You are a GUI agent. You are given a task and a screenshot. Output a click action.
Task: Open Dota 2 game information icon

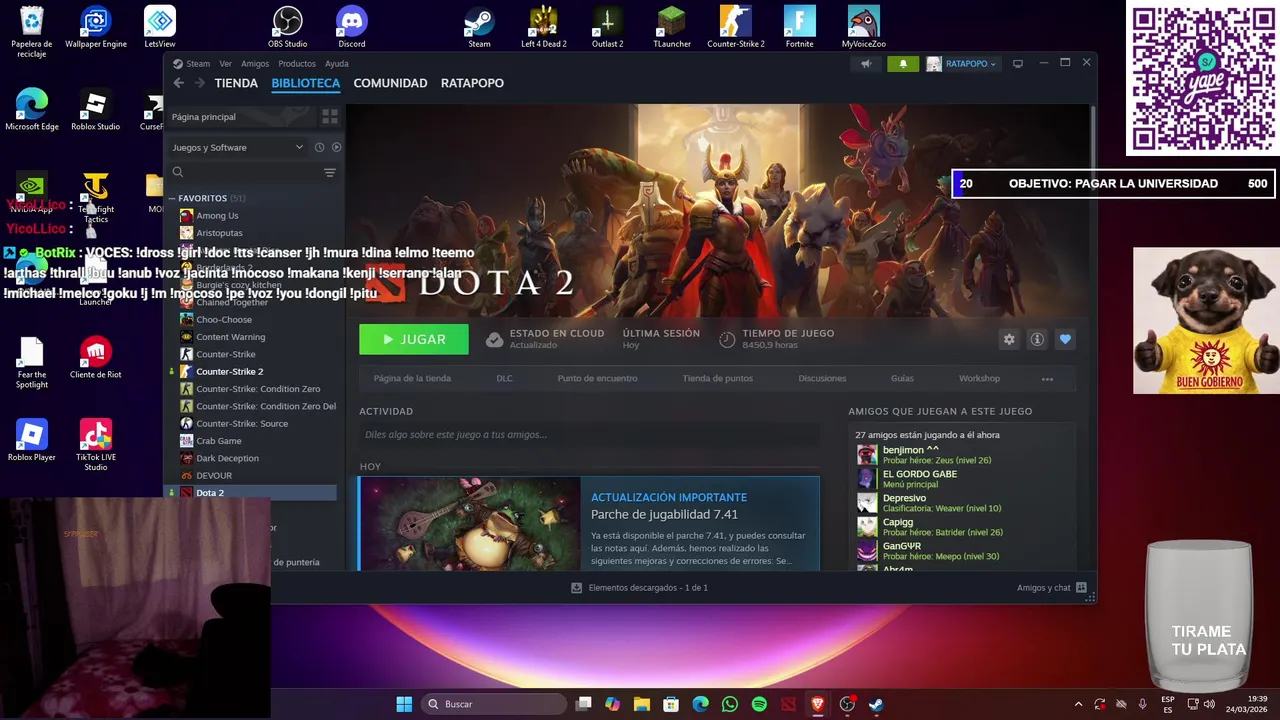(1037, 339)
